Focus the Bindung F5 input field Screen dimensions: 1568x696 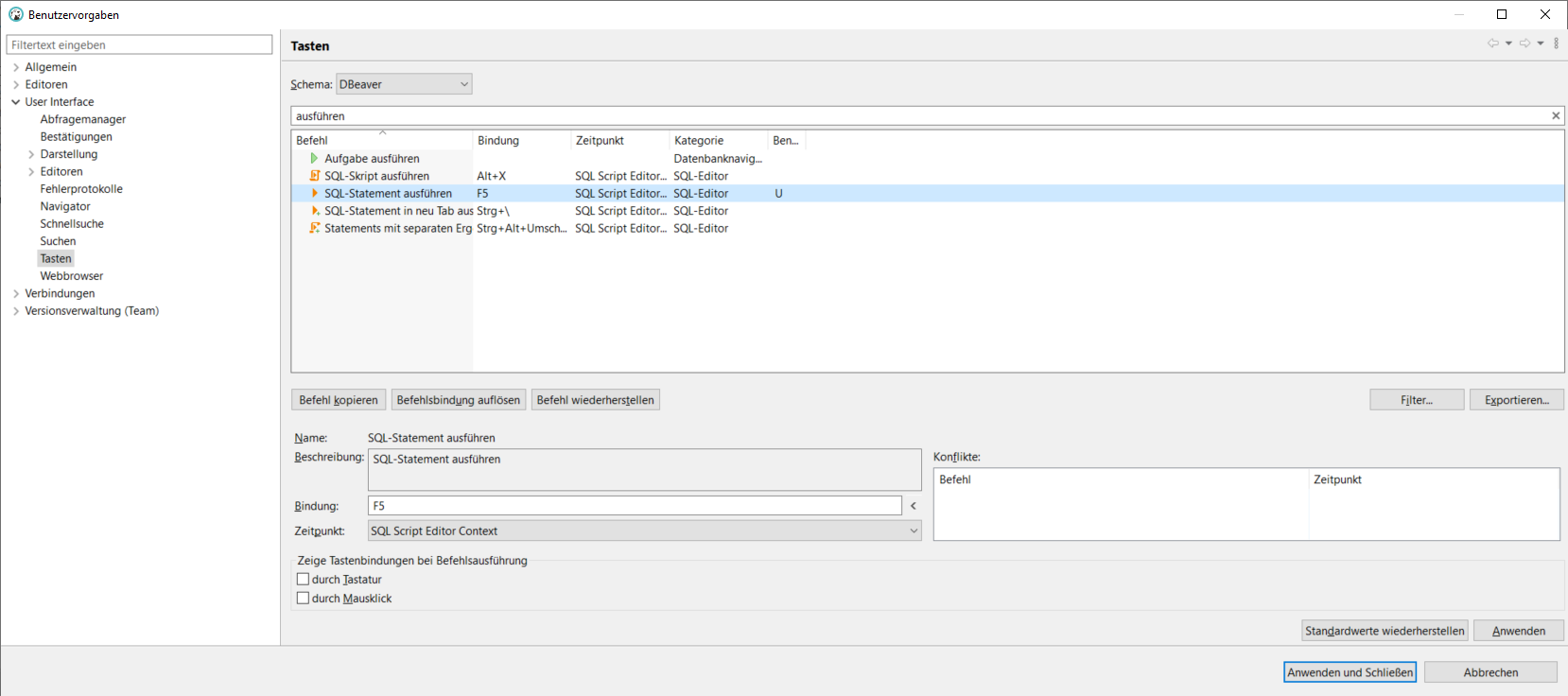635,506
